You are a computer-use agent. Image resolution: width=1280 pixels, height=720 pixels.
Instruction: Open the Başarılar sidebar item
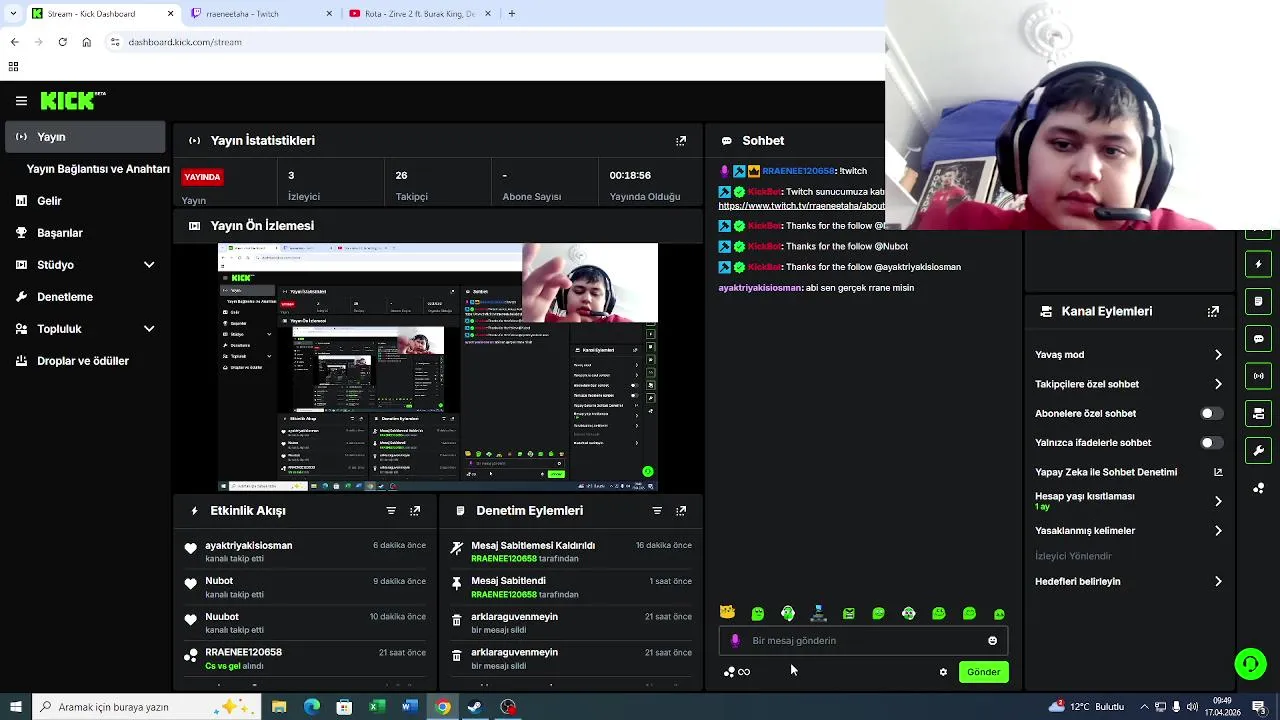[85, 233]
